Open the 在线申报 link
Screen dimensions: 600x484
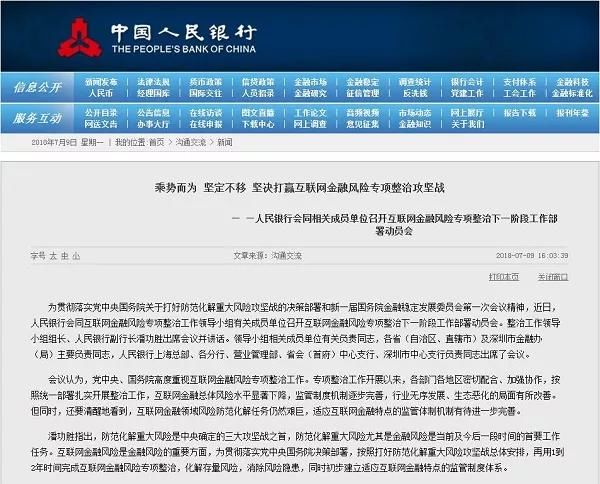pyautogui.click(x=205, y=124)
